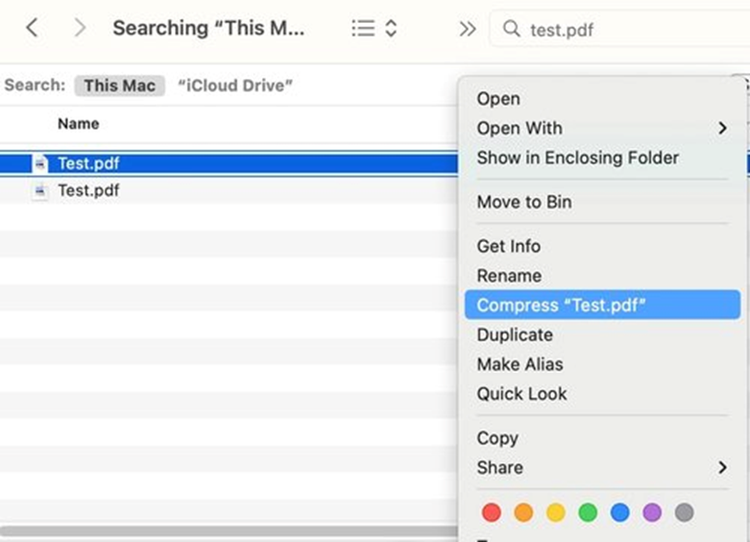The height and width of the screenshot is (542, 750).
Task: Click the PDF icon of selected Test.pdf
Action: pos(40,164)
